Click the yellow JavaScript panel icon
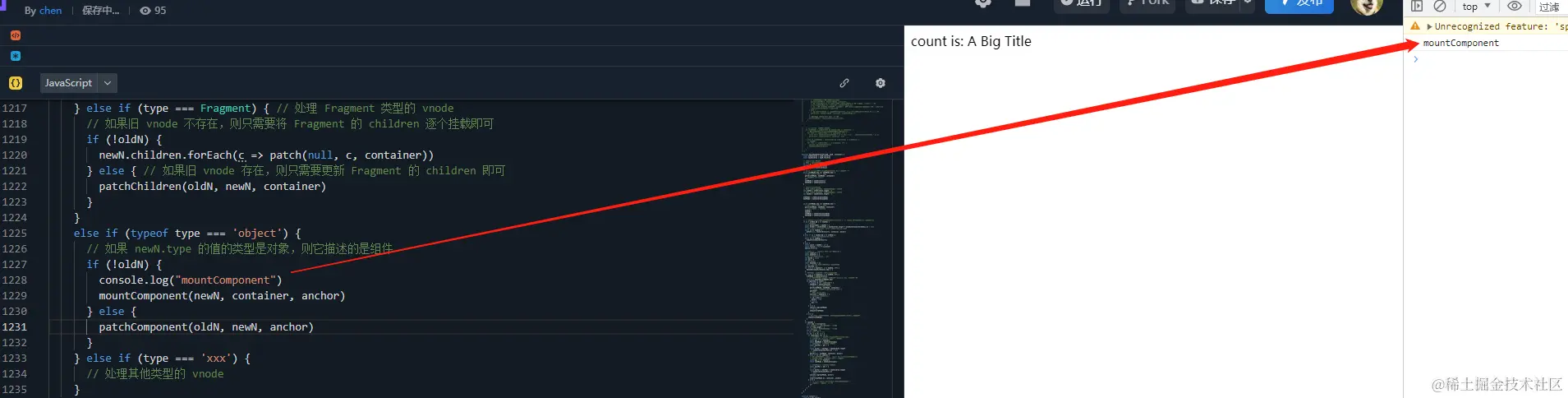Screen dimensions: 1568x398 point(16,83)
